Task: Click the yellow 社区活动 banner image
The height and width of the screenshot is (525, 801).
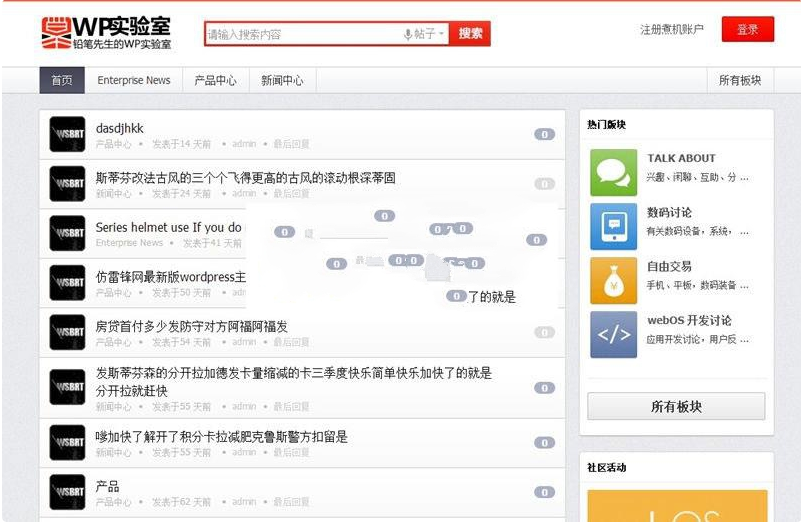Action: [x=677, y=506]
